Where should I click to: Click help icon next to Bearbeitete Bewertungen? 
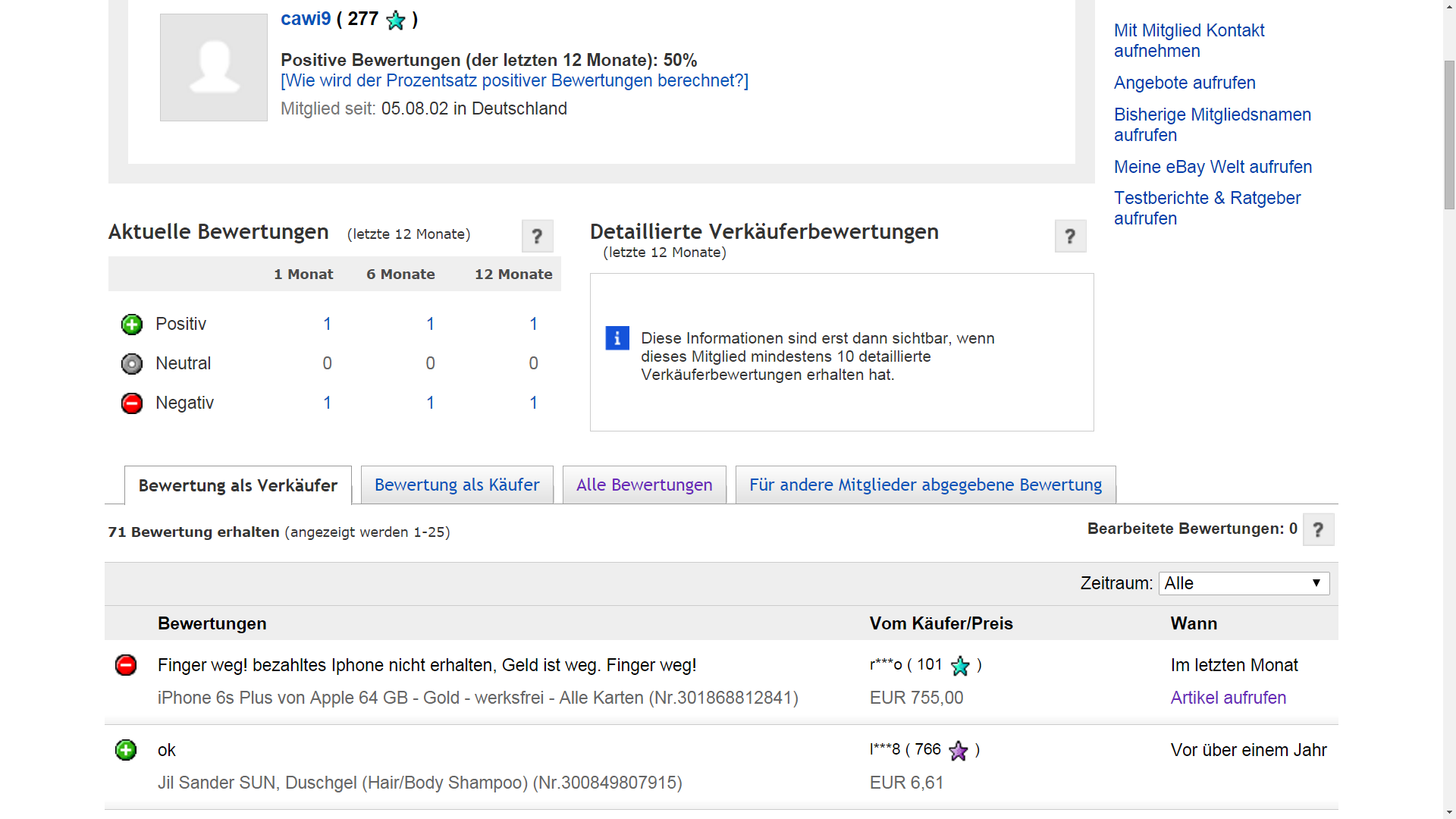[x=1318, y=530]
